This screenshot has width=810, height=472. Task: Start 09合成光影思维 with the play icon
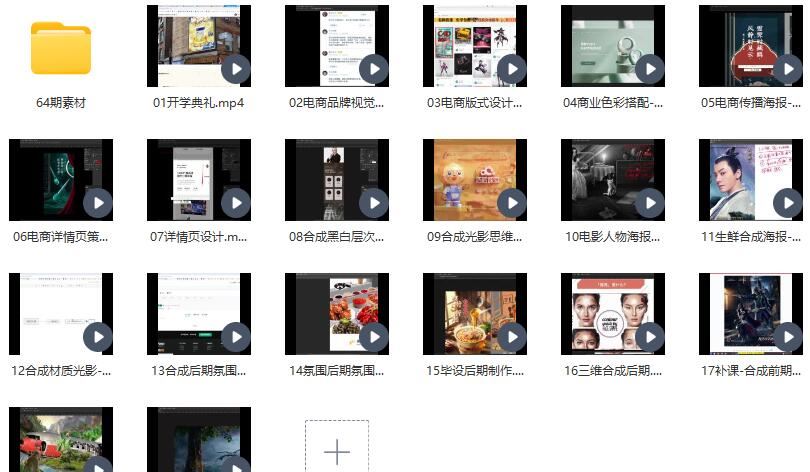[511, 203]
